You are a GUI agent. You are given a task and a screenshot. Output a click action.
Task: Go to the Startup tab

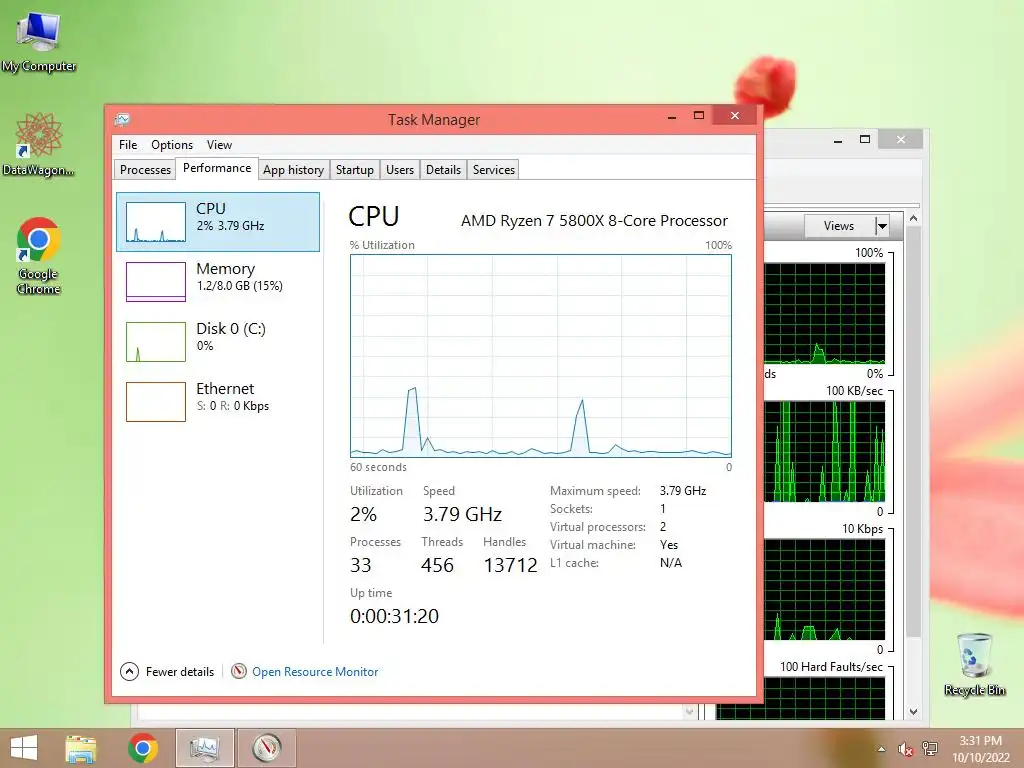tap(355, 170)
